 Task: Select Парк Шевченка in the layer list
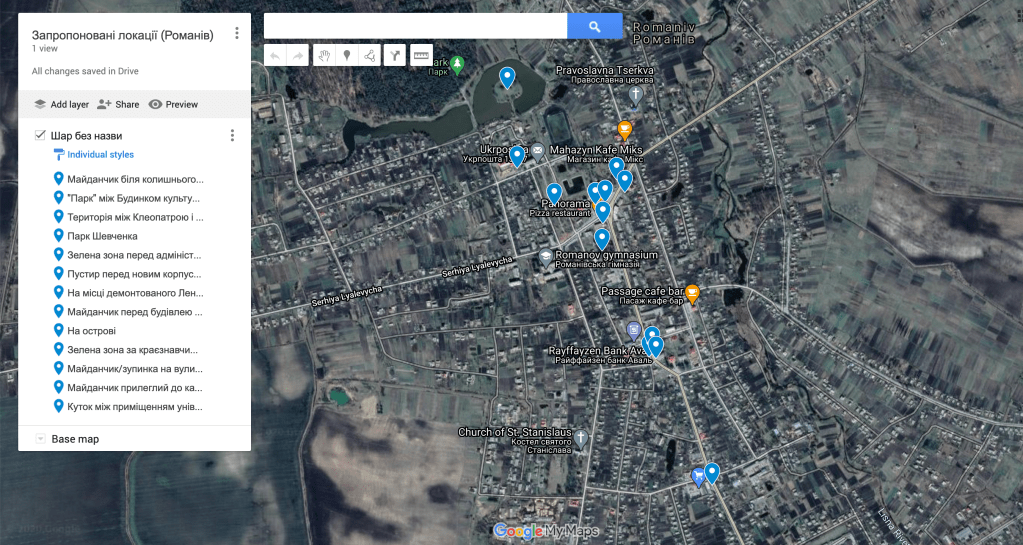pos(102,236)
